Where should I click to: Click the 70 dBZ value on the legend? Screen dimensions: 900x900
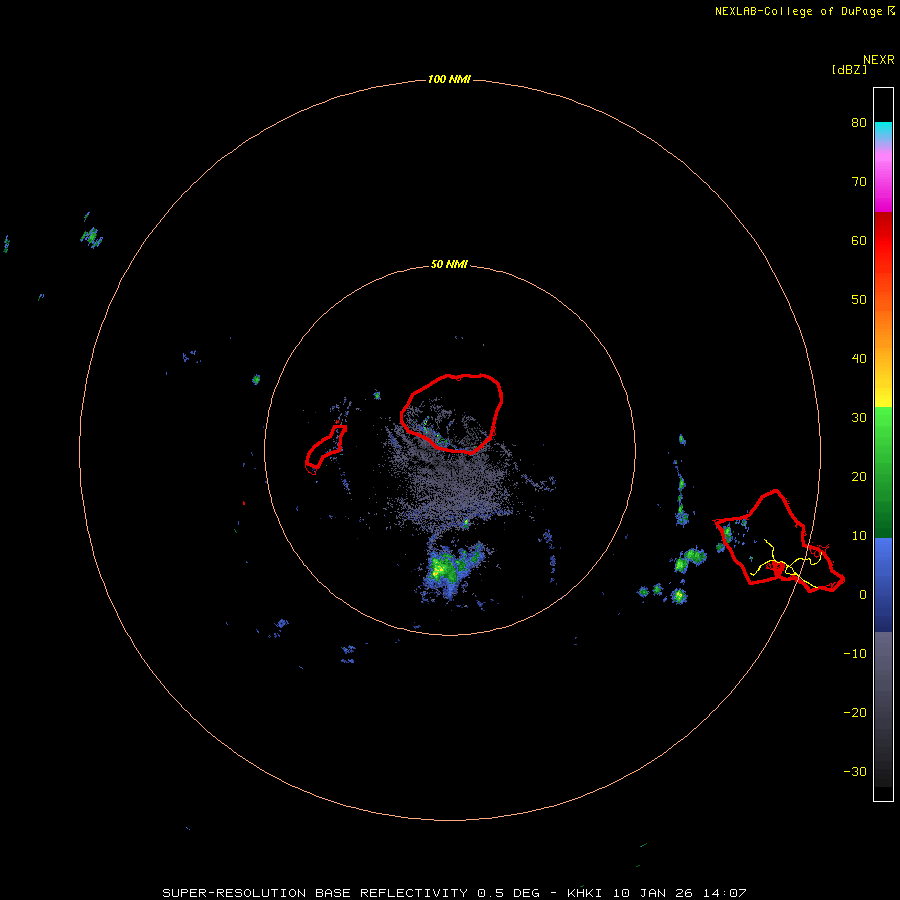(859, 182)
